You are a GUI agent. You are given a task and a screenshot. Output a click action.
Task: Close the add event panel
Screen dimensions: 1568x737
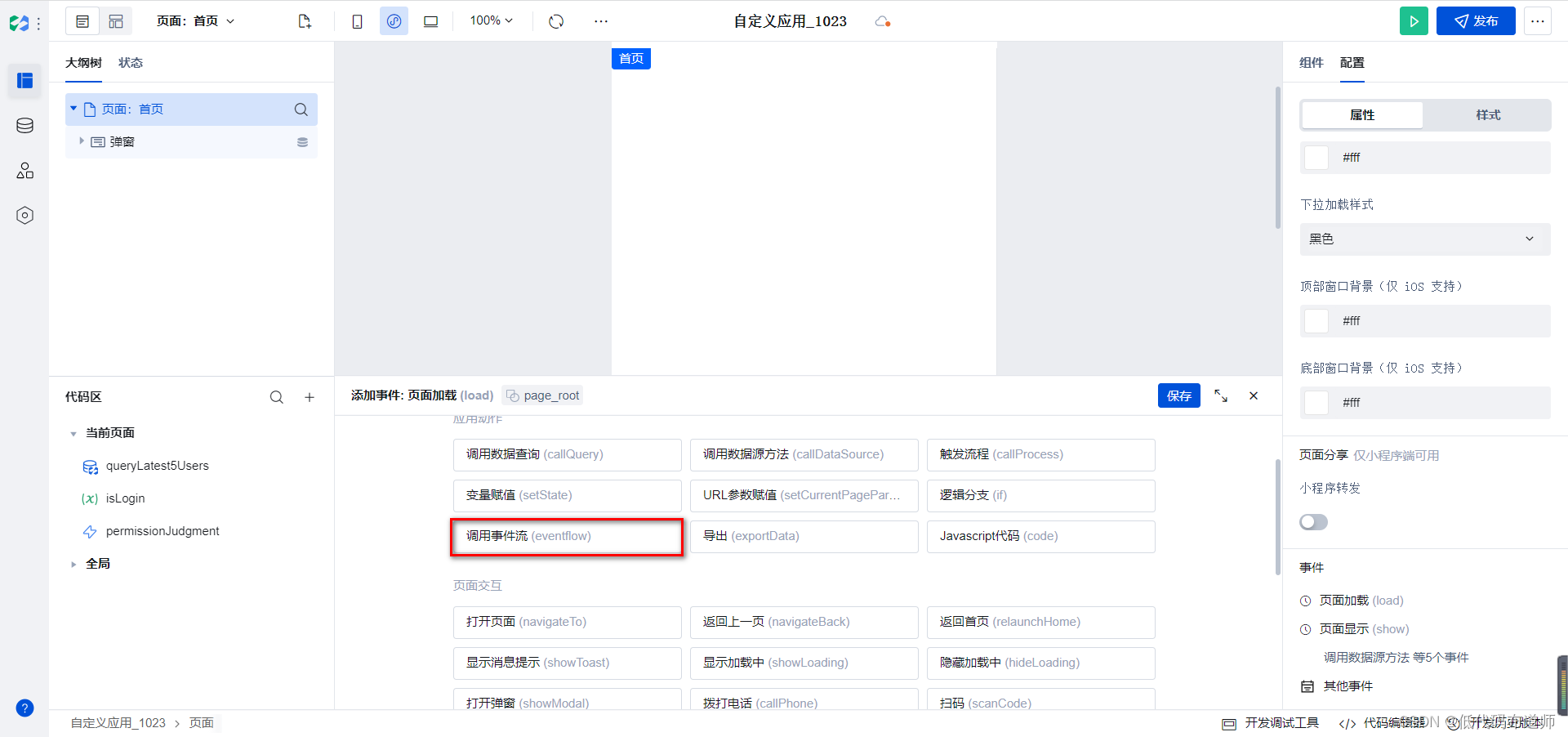1254,395
